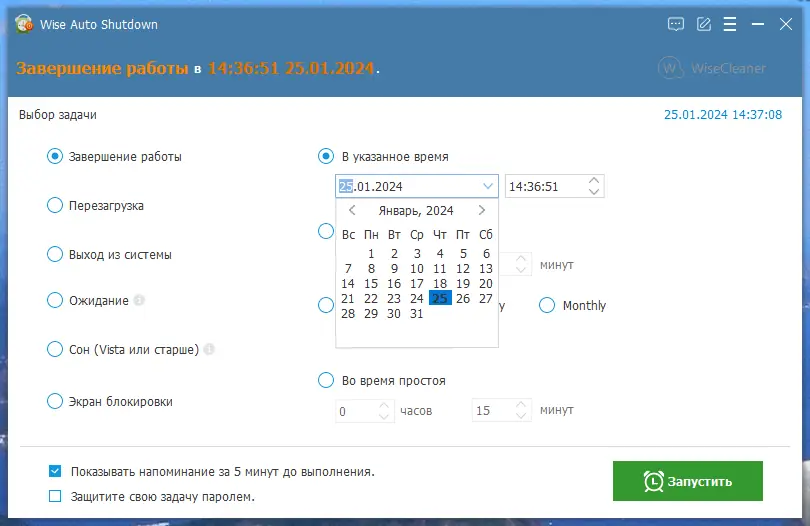Choose day 10 in the calendar
Image resolution: width=810 pixels, height=526 pixels.
click(417, 269)
